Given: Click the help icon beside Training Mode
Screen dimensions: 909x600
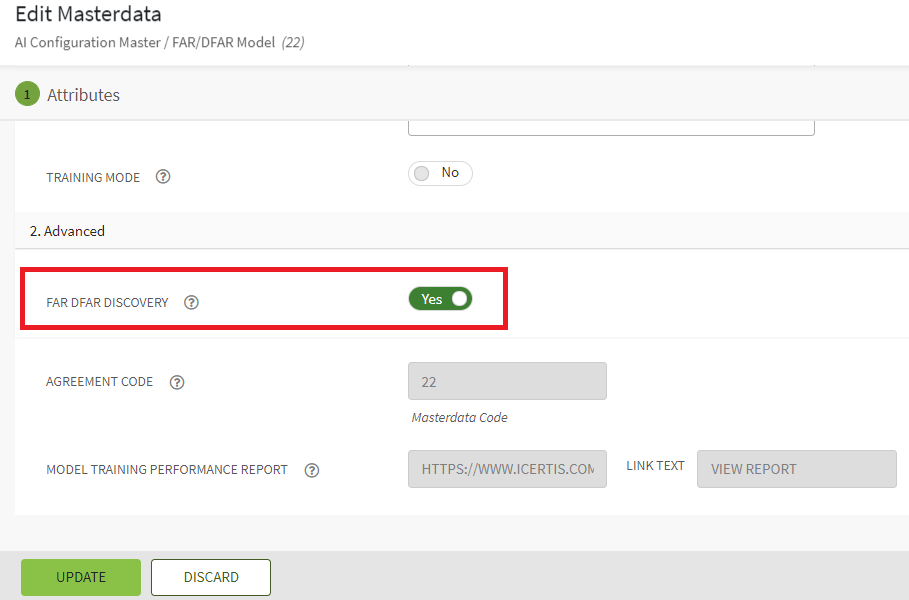Looking at the screenshot, I should (x=163, y=177).
